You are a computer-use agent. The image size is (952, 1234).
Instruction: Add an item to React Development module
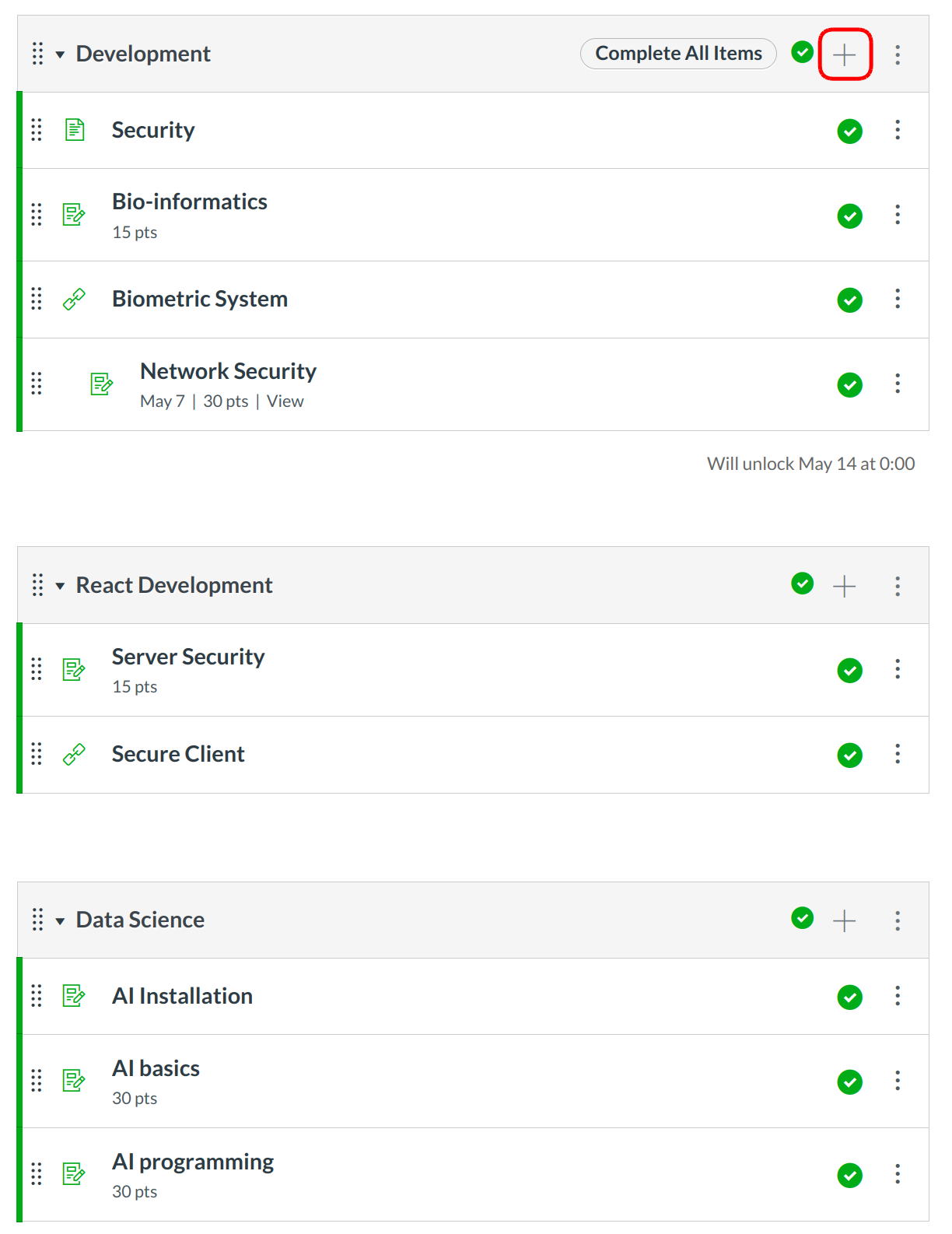[844, 586]
